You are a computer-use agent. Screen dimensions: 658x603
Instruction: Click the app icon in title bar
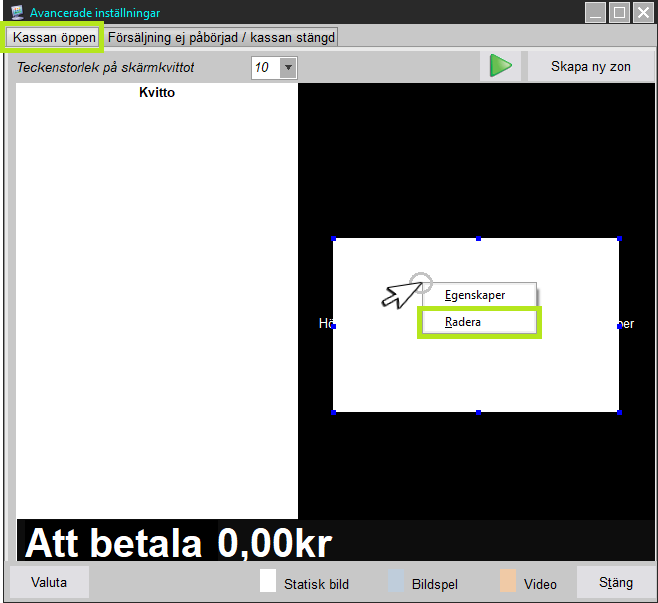click(x=16, y=13)
